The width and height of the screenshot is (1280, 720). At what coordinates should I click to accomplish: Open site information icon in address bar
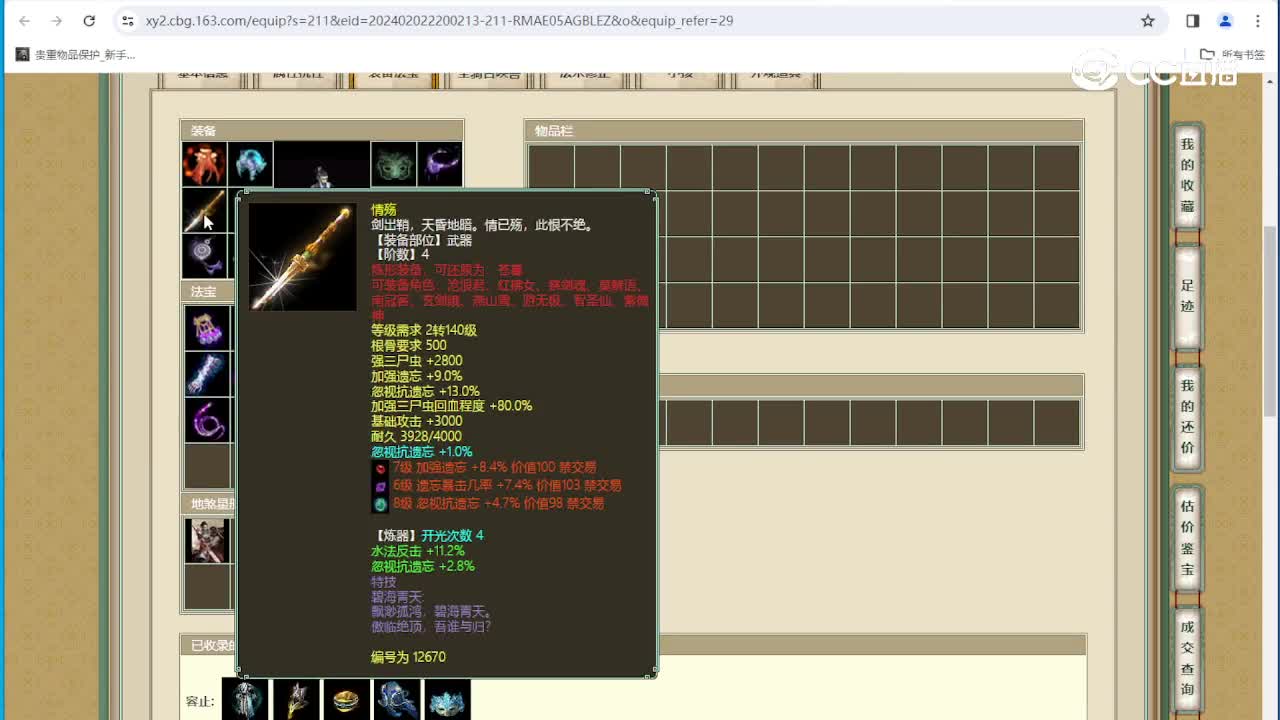point(127,20)
